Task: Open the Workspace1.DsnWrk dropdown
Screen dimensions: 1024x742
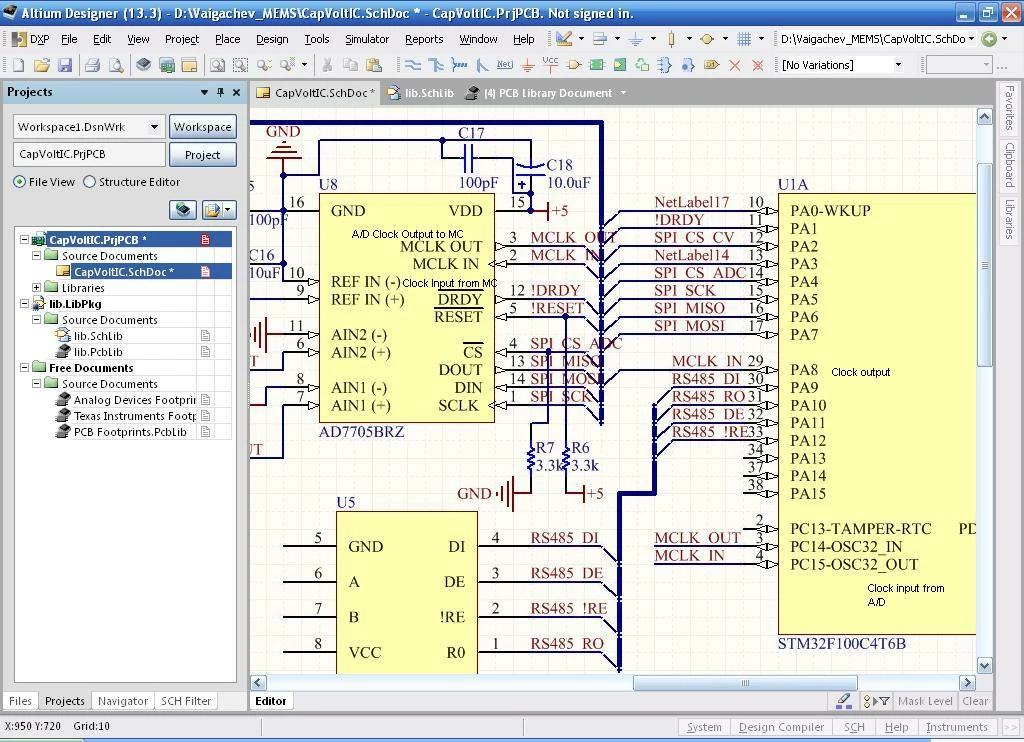Action: [154, 127]
